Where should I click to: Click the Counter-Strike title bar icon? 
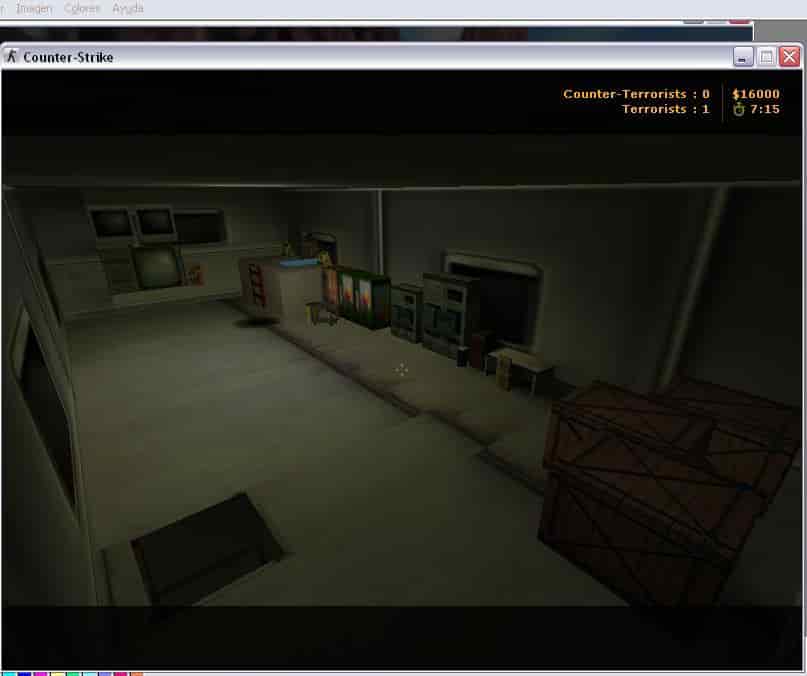click(x=11, y=57)
